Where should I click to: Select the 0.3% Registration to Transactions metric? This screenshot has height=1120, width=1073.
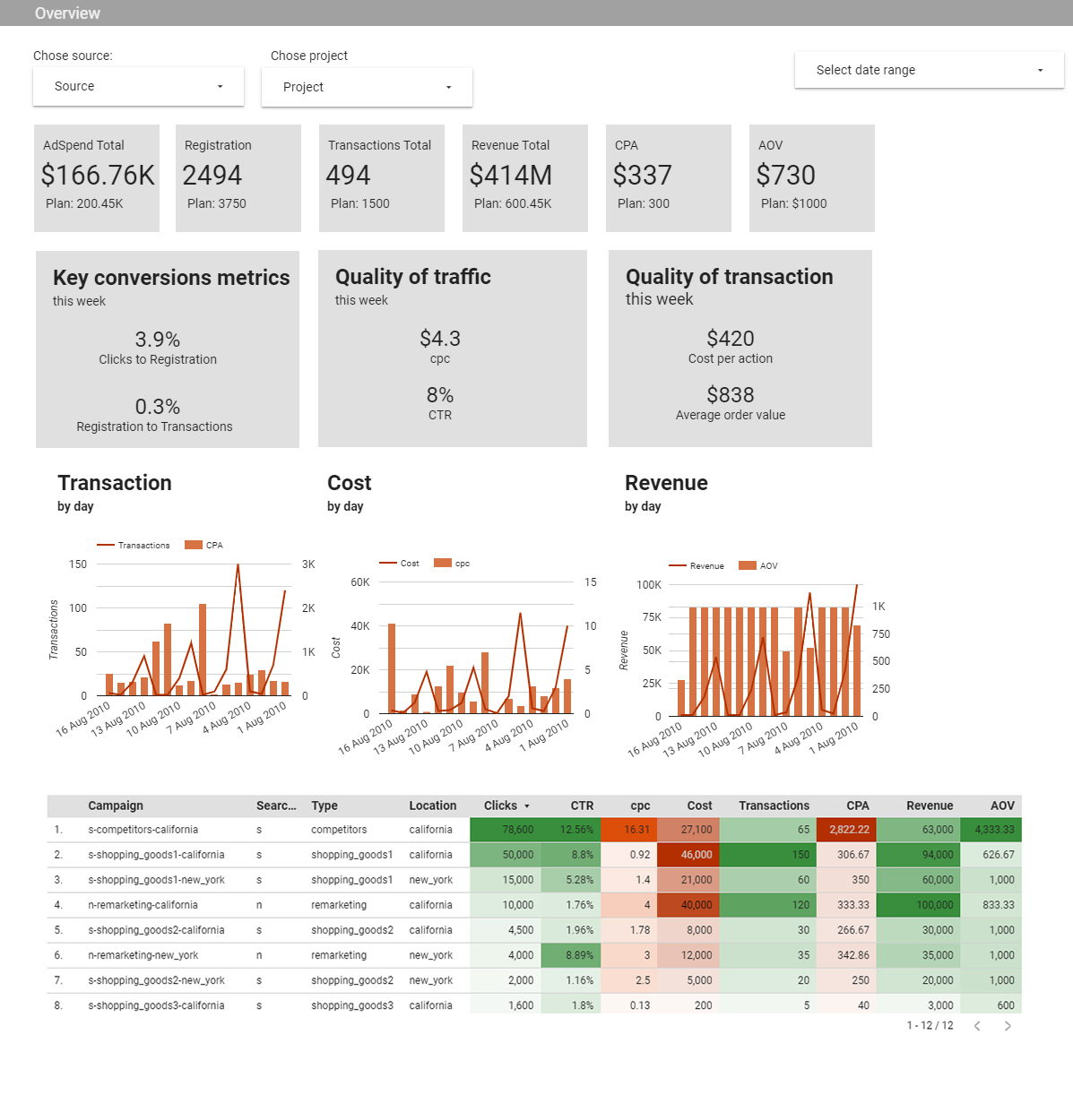(155, 415)
